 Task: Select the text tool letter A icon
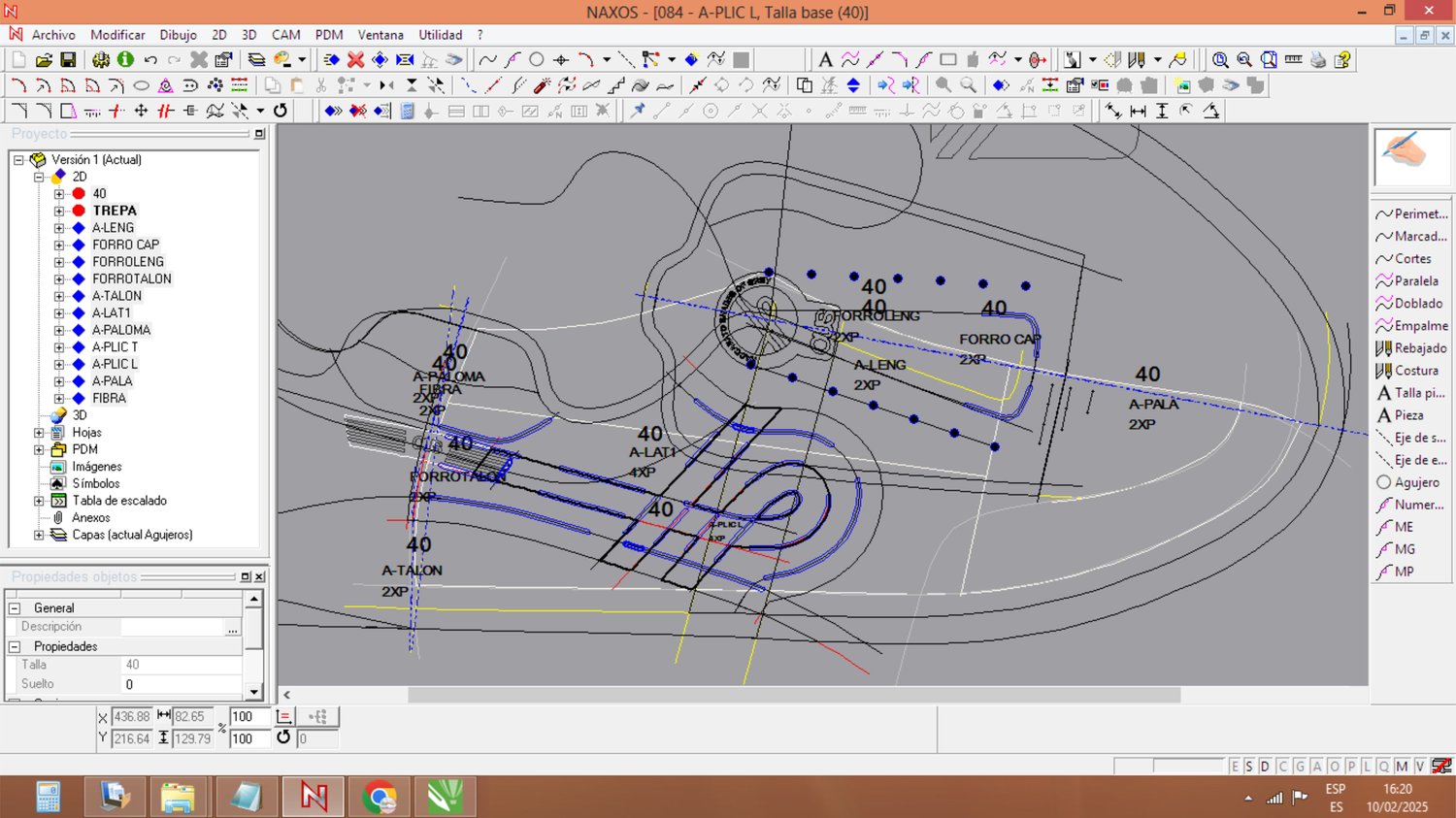[x=825, y=60]
